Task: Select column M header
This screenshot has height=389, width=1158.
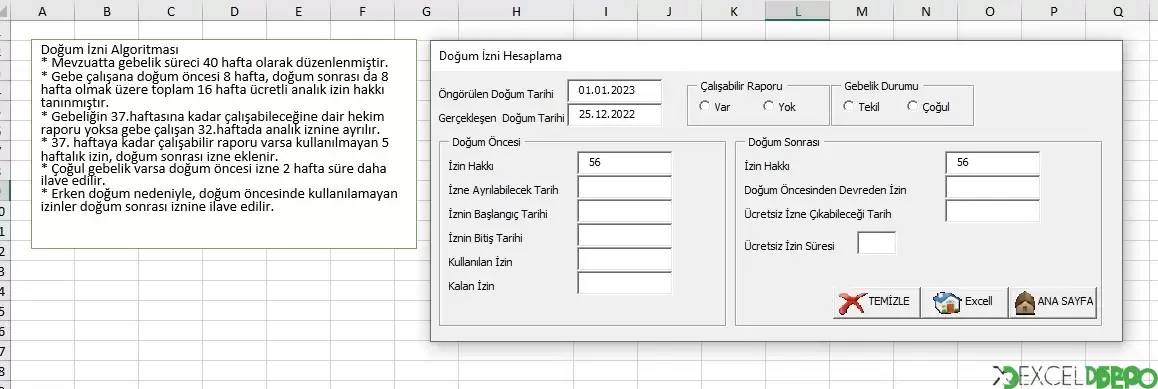Action: point(861,10)
